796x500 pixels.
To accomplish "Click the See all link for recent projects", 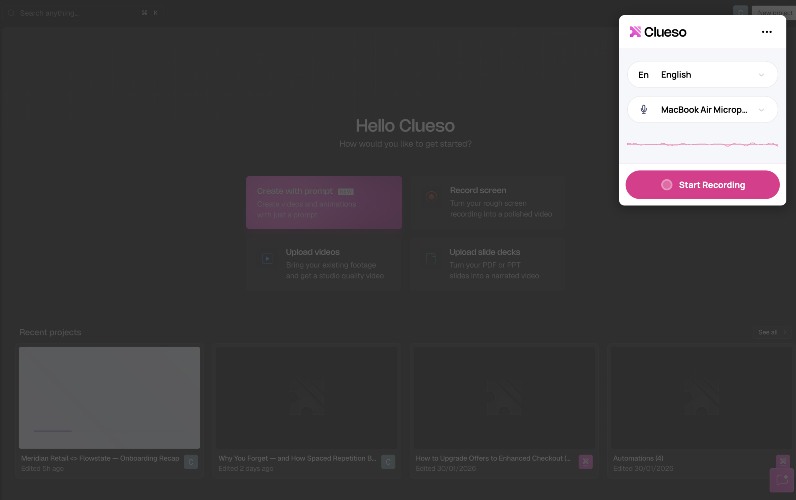I will point(772,332).
